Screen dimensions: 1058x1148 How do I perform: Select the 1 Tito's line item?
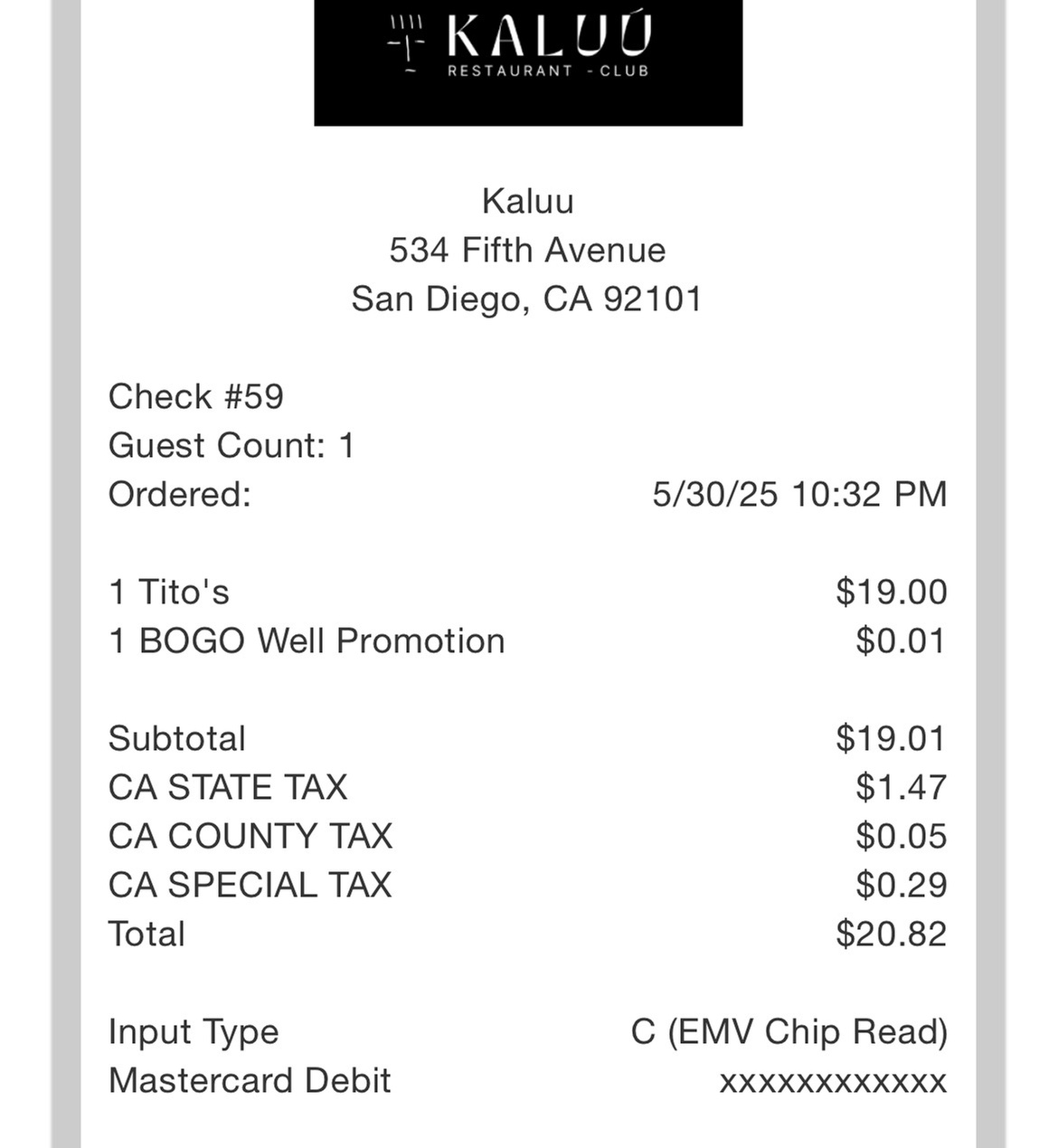click(169, 592)
